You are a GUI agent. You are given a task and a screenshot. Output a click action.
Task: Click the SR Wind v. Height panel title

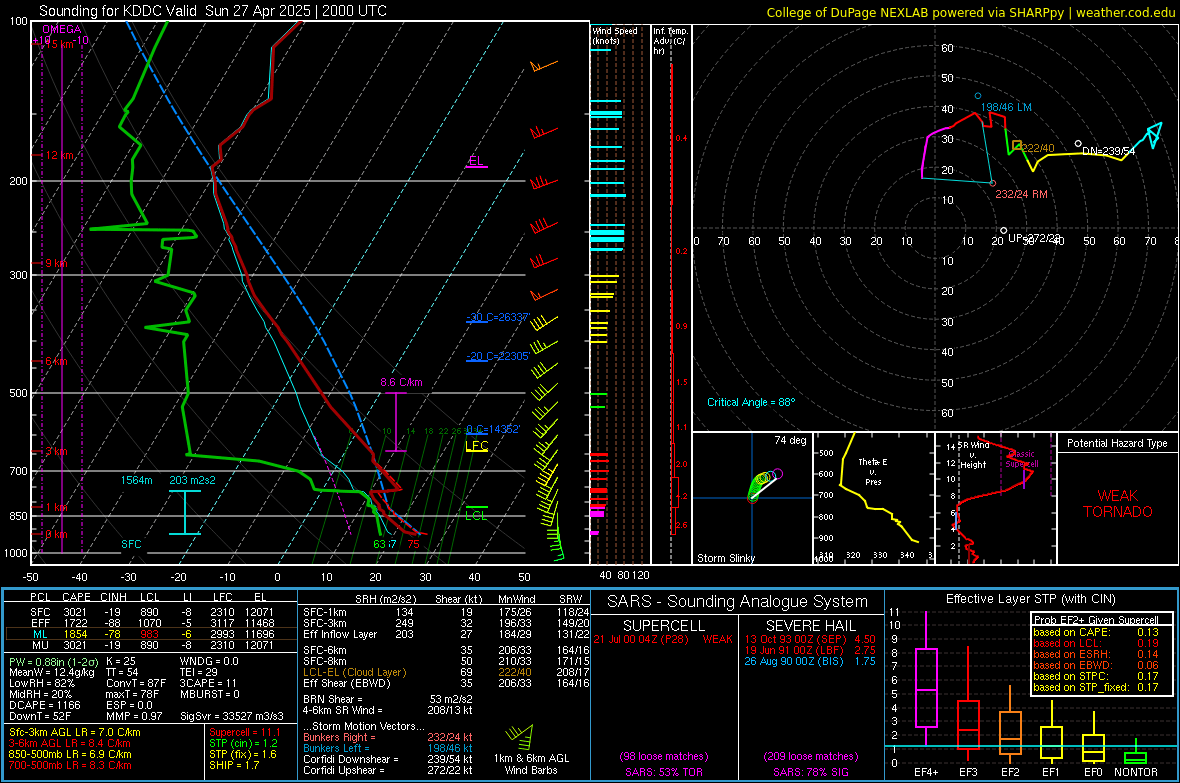pyautogui.click(x=973, y=455)
